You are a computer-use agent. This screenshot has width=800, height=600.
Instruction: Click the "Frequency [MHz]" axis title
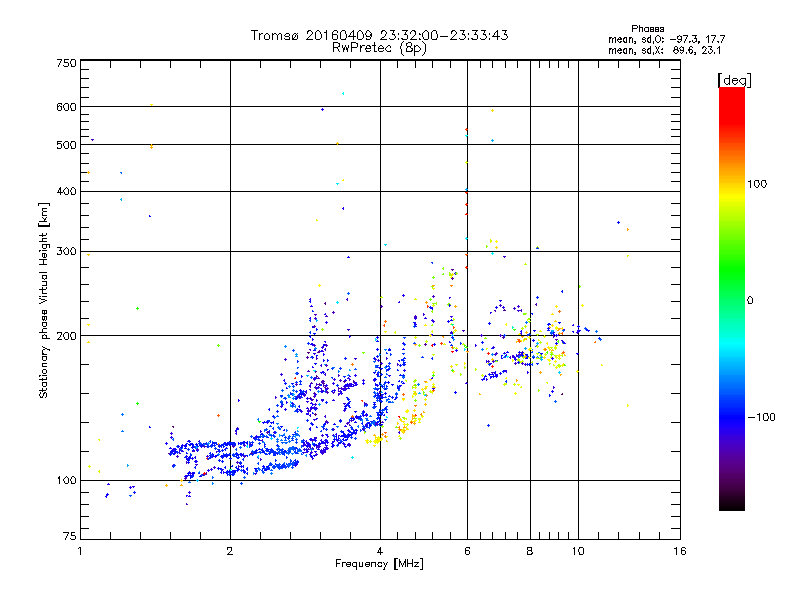(379, 564)
